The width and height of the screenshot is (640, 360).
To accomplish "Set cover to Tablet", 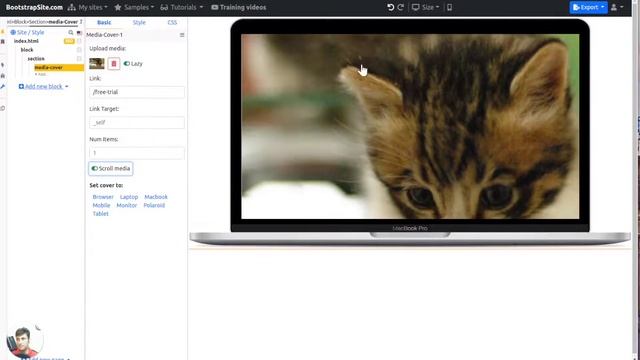I will coord(100,214).
